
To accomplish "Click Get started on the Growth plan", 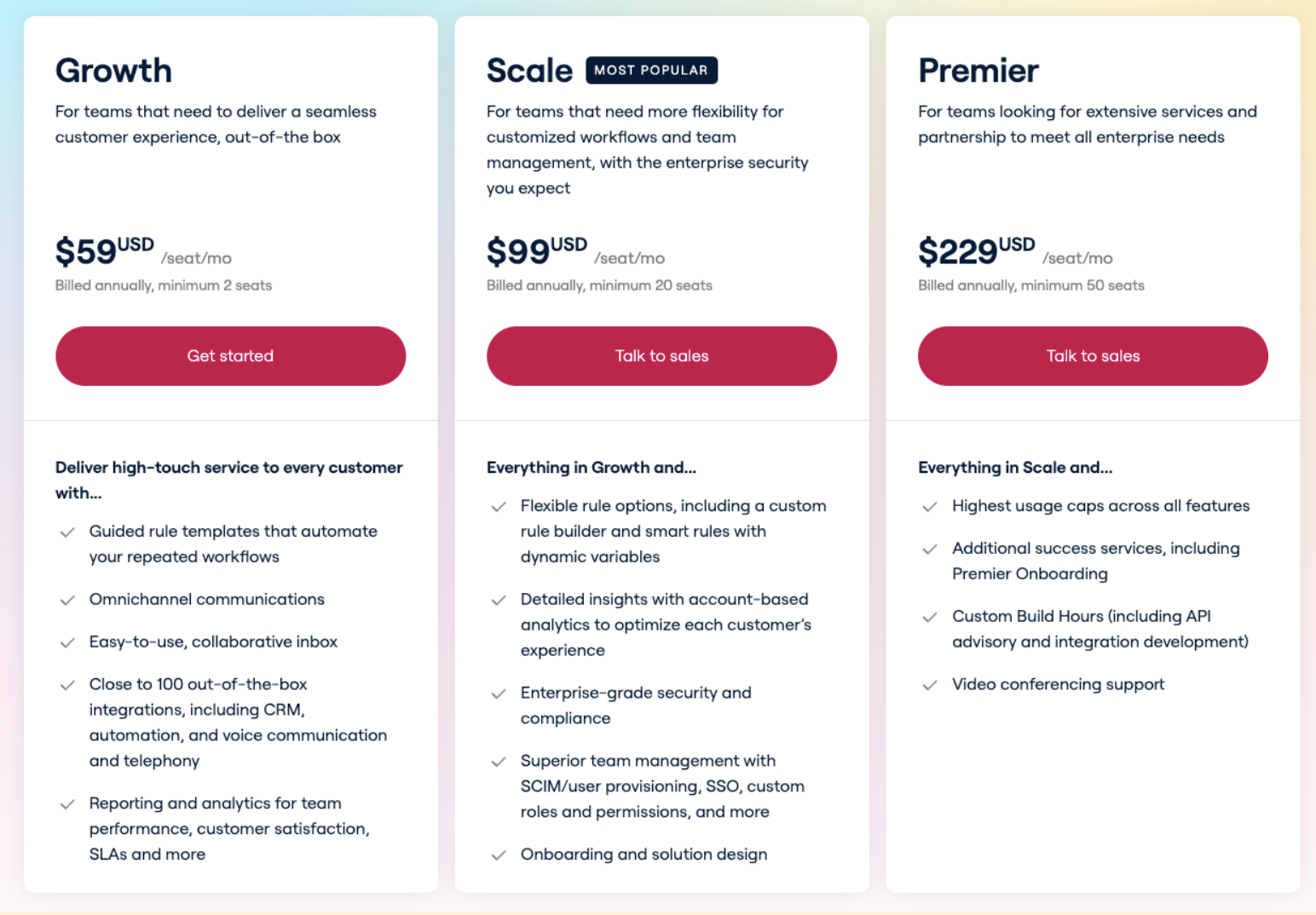I will (230, 356).
